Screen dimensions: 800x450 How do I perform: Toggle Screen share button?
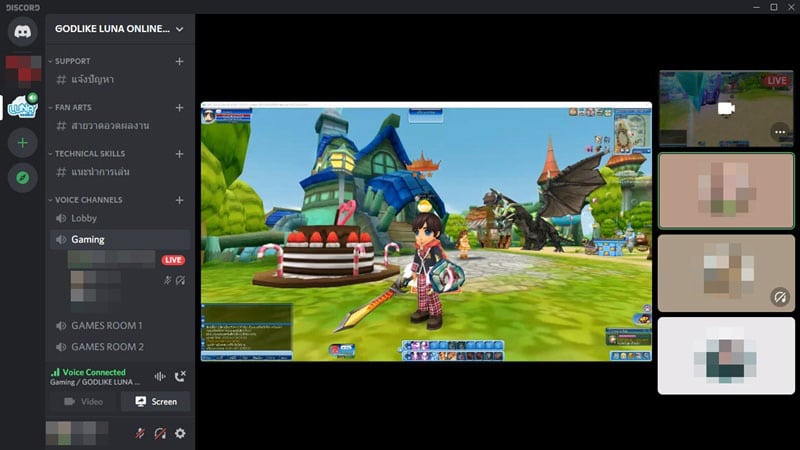[x=156, y=402]
